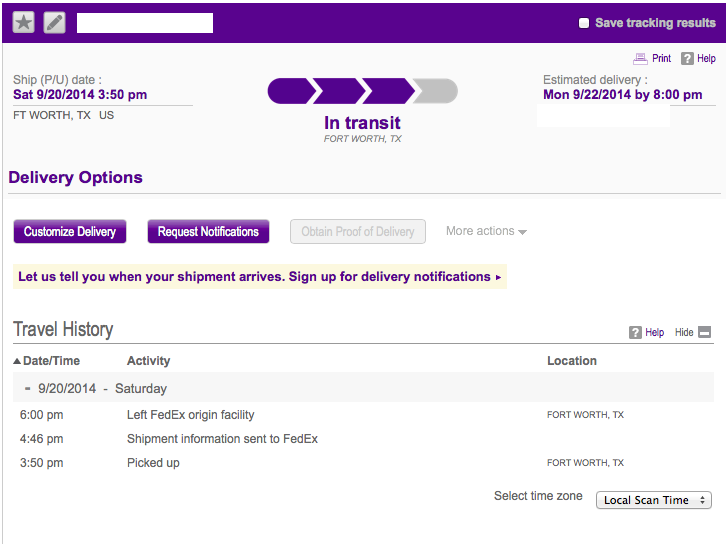Click Obtain Proof of Delivery button
This screenshot has height=544, width=726.
click(x=358, y=231)
